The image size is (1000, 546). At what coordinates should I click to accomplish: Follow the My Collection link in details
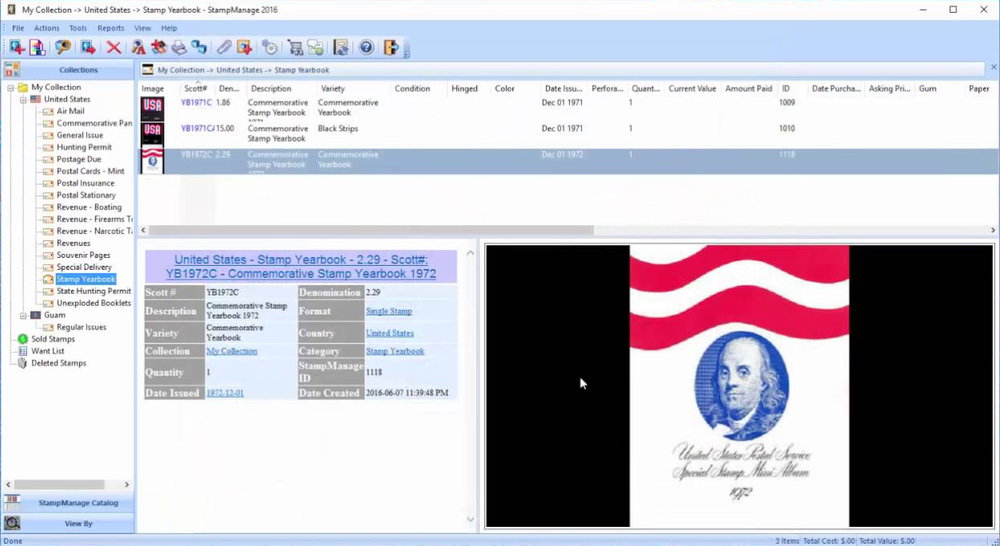(x=232, y=351)
